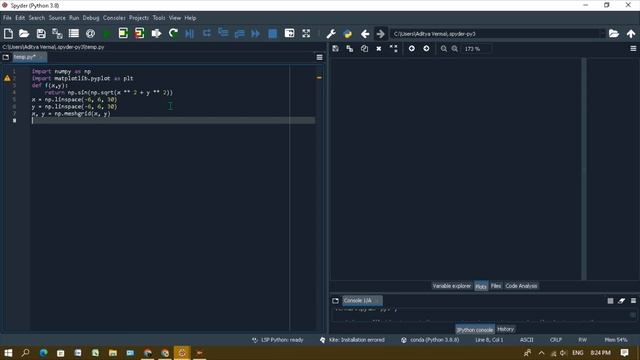Screen dimensions: 640x360
Task: Open the editor pane options menu
Action: point(320,57)
